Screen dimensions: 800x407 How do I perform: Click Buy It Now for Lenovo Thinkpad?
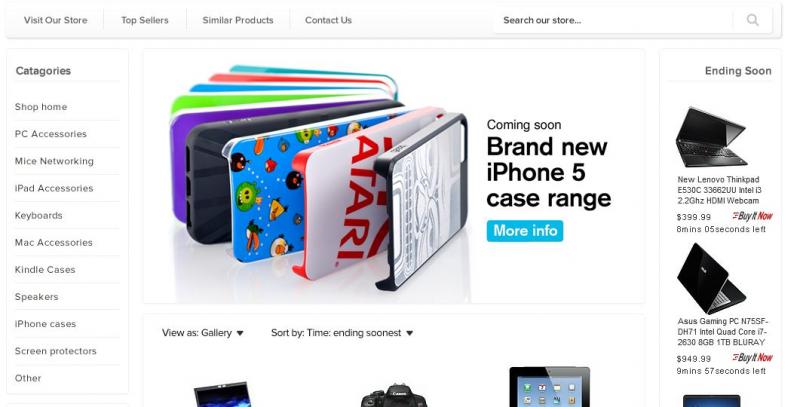[x=752, y=216]
